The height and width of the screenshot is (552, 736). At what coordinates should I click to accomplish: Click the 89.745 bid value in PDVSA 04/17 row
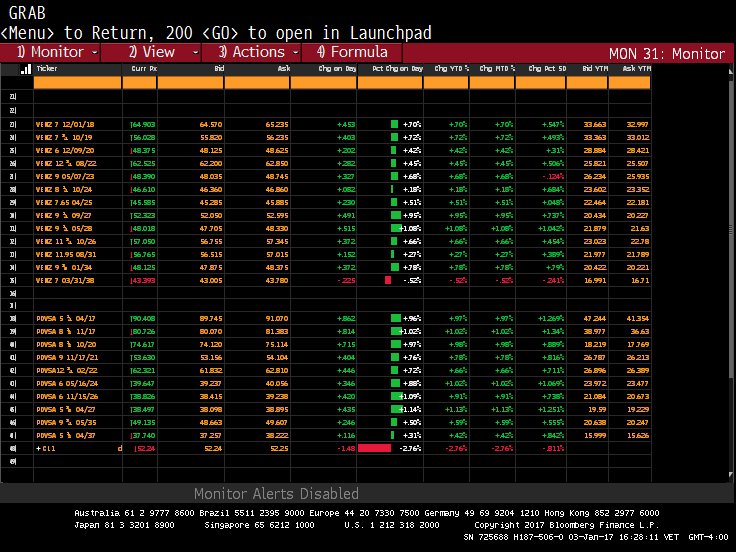tap(211, 318)
